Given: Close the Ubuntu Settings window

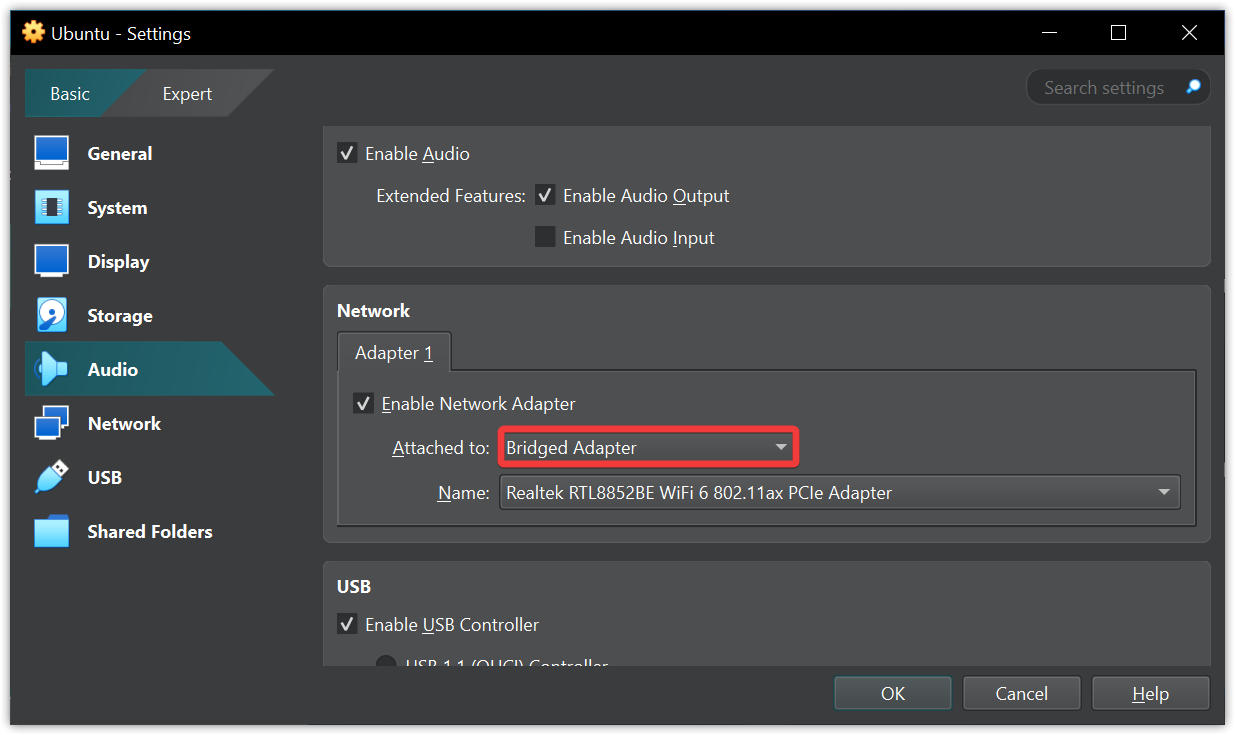Looking at the screenshot, I should tap(1189, 33).
